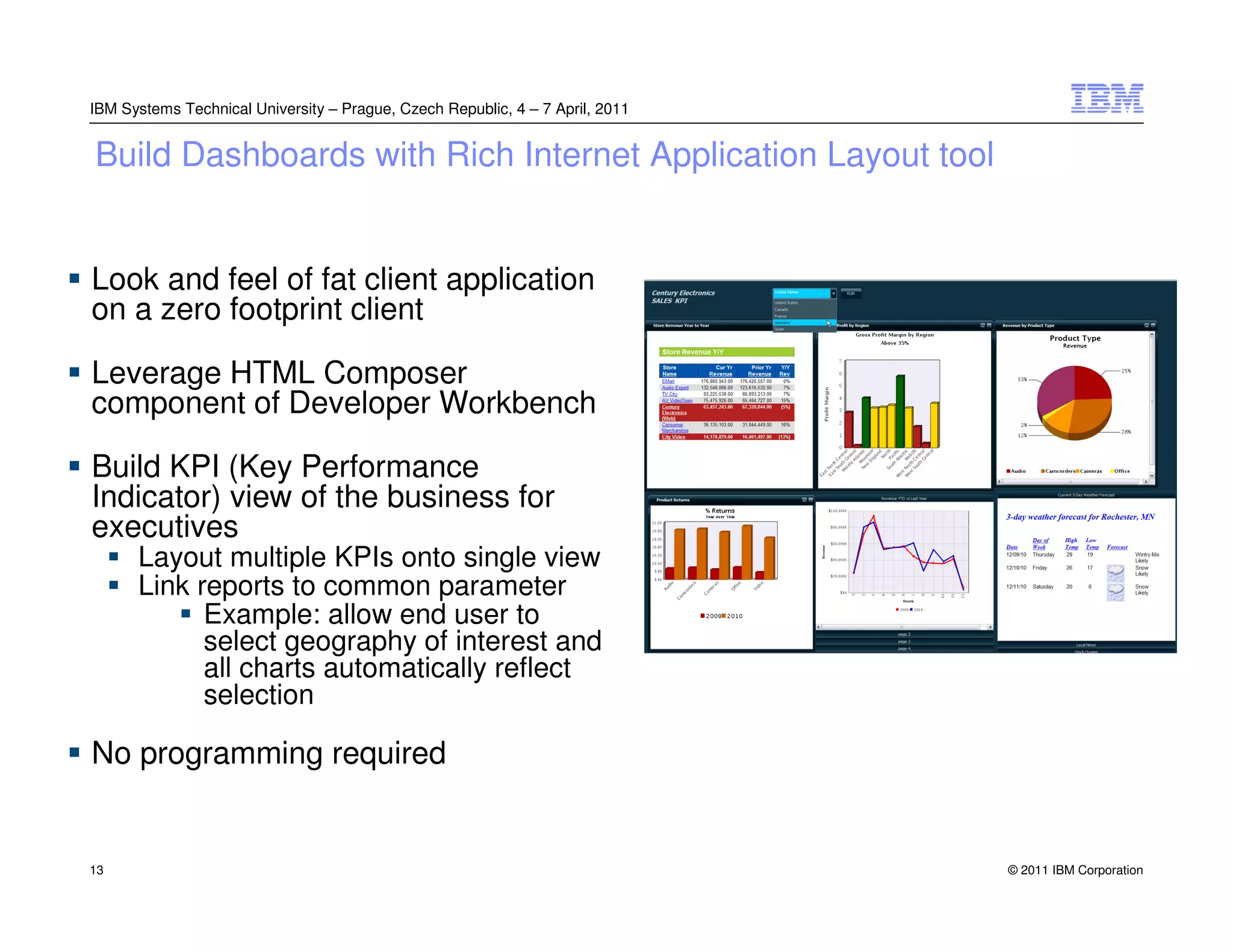Click Saturday's snow weather icon
The height and width of the screenshot is (952, 1233).
1116,592
